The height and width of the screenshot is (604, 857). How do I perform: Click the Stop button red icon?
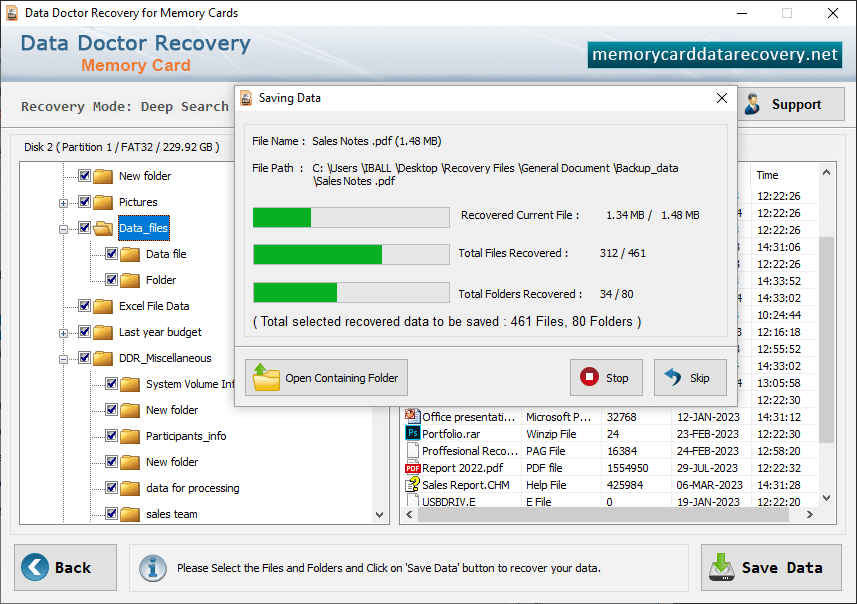click(589, 377)
